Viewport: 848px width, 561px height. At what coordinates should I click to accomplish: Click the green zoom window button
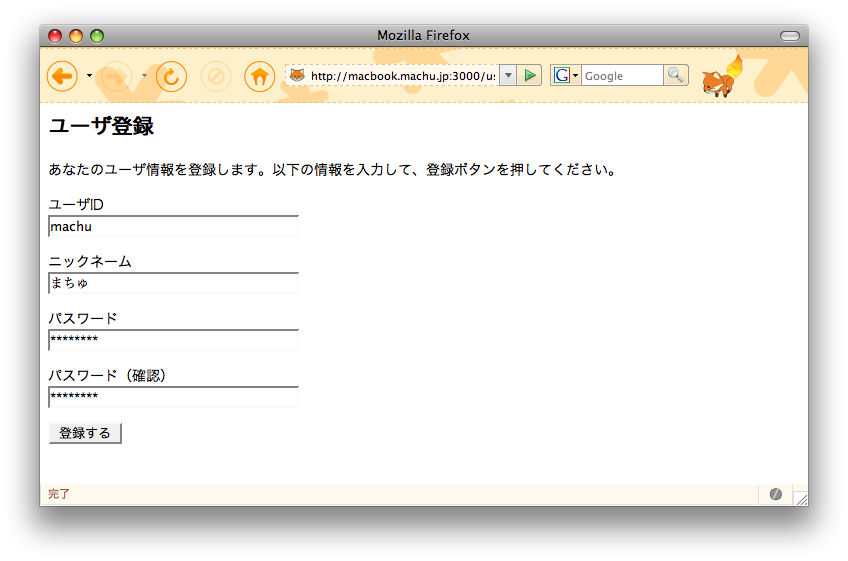click(x=97, y=36)
